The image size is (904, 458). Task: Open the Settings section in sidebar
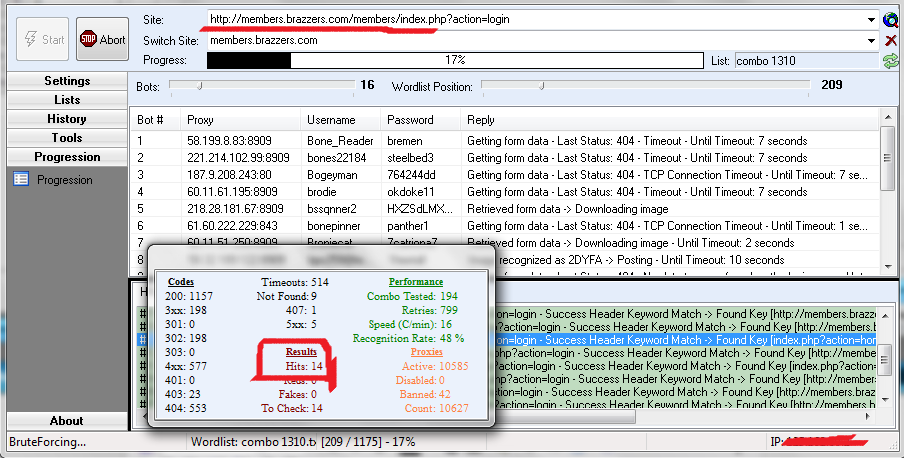point(67,81)
